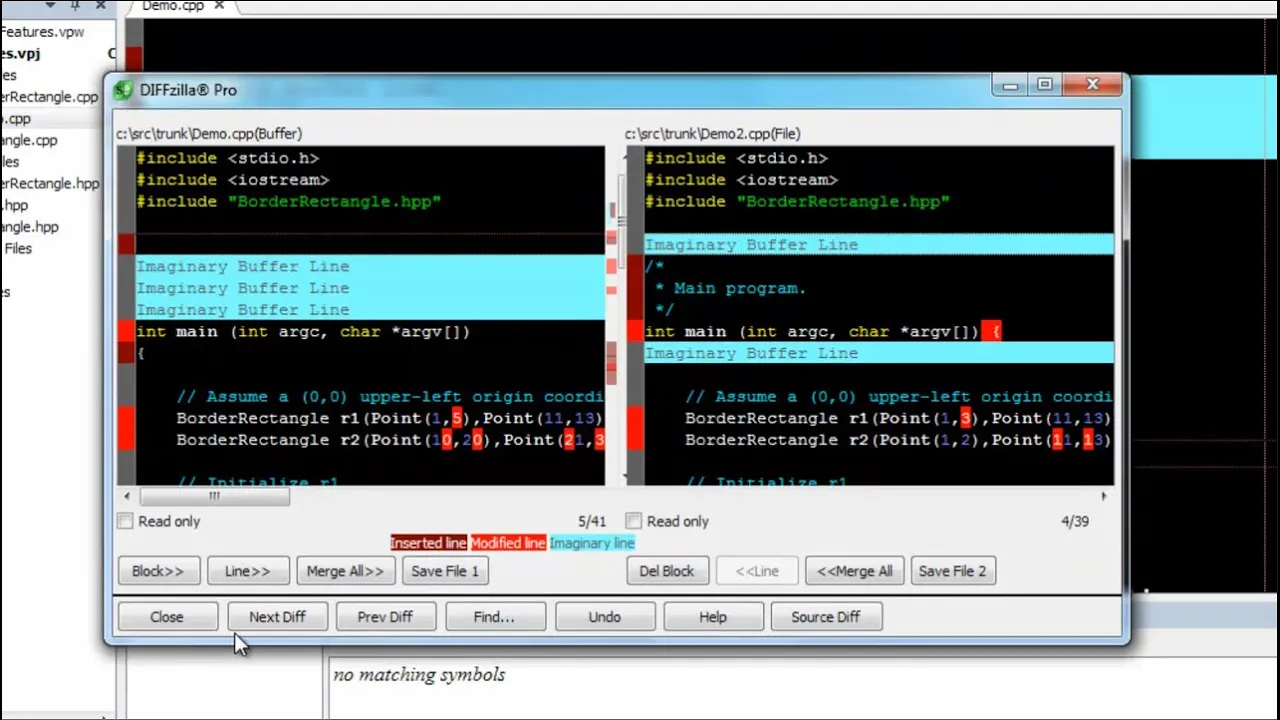Click '* Main program.' comment in right pane

pos(731,288)
